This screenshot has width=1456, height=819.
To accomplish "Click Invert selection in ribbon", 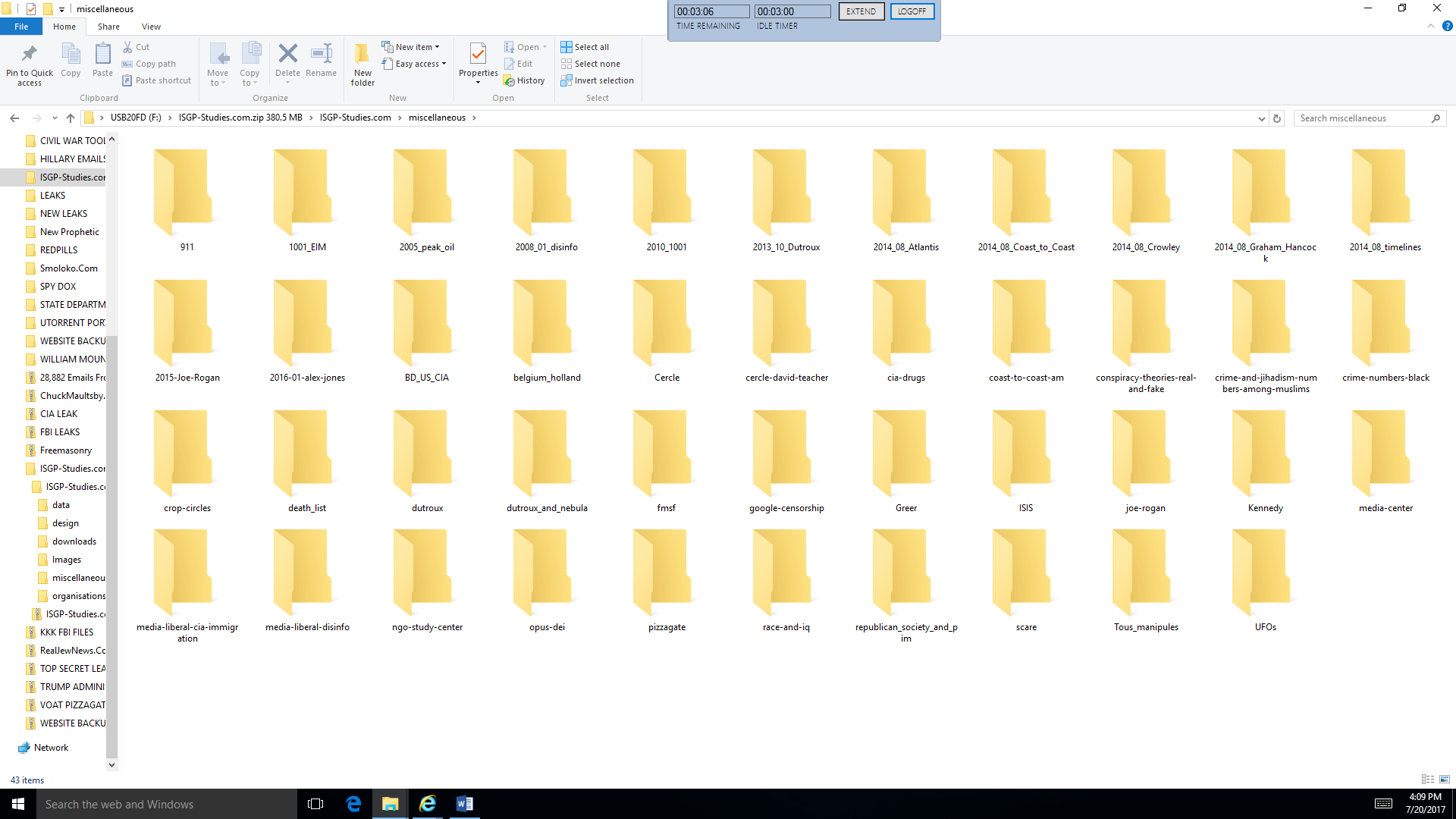I will 597,80.
